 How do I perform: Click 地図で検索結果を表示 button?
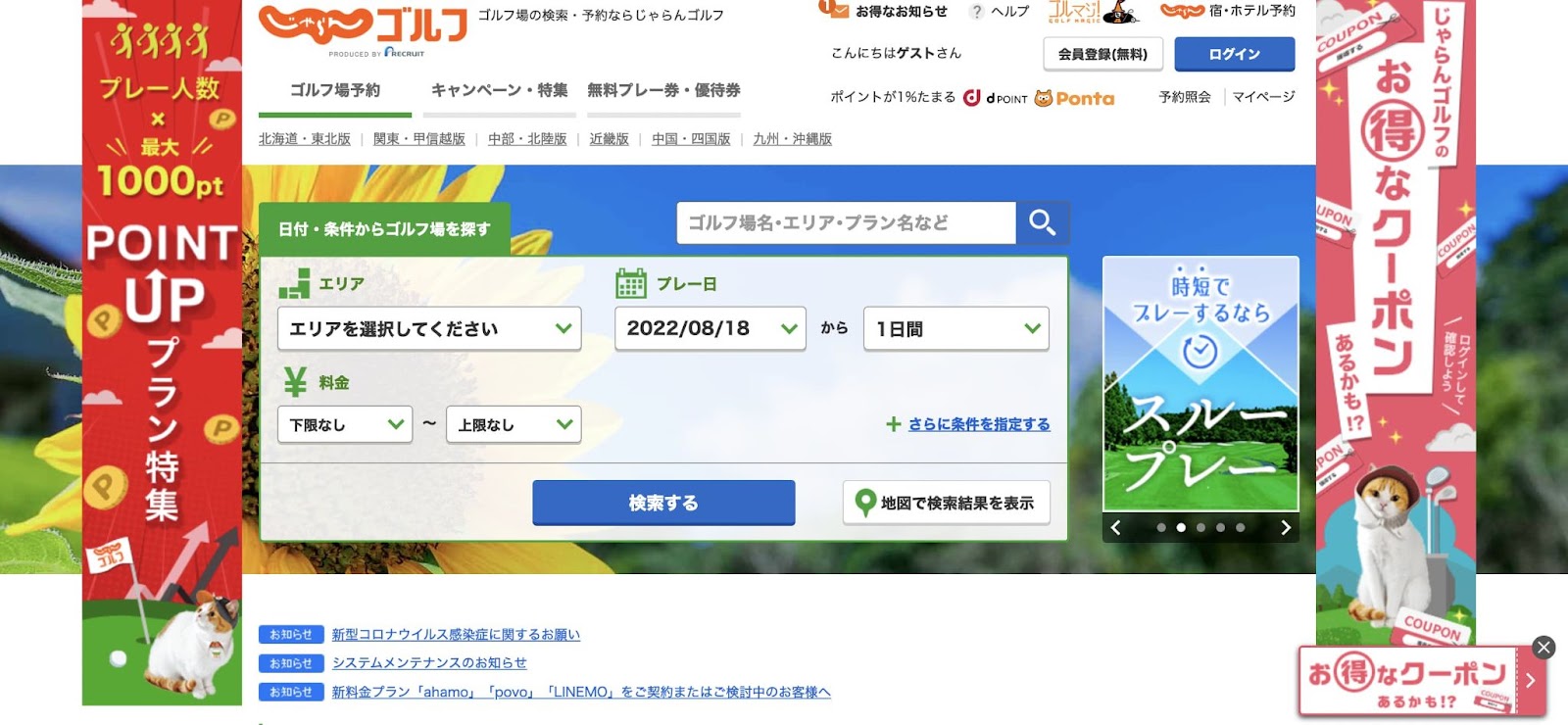point(947,503)
